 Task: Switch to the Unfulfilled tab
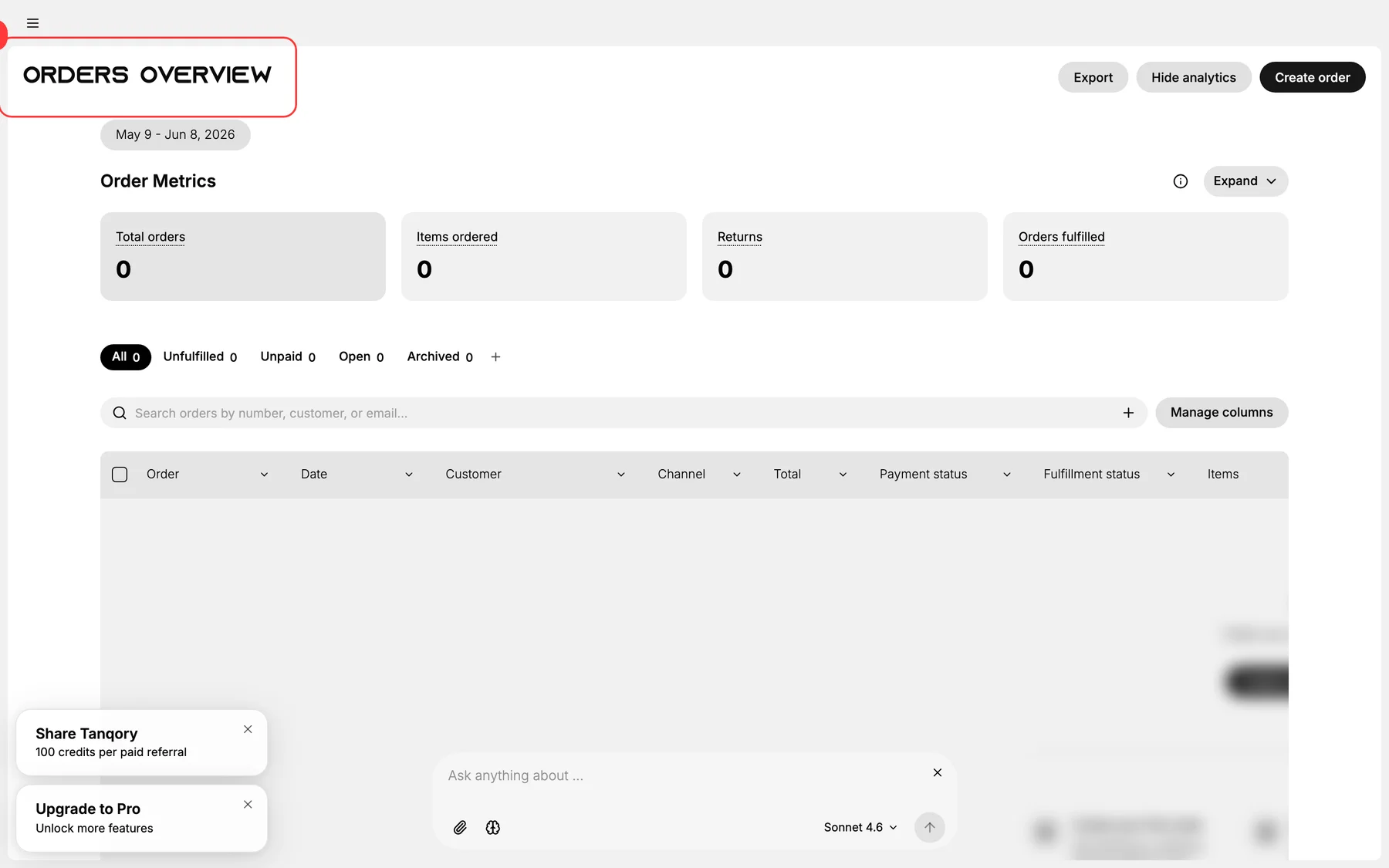coord(200,356)
